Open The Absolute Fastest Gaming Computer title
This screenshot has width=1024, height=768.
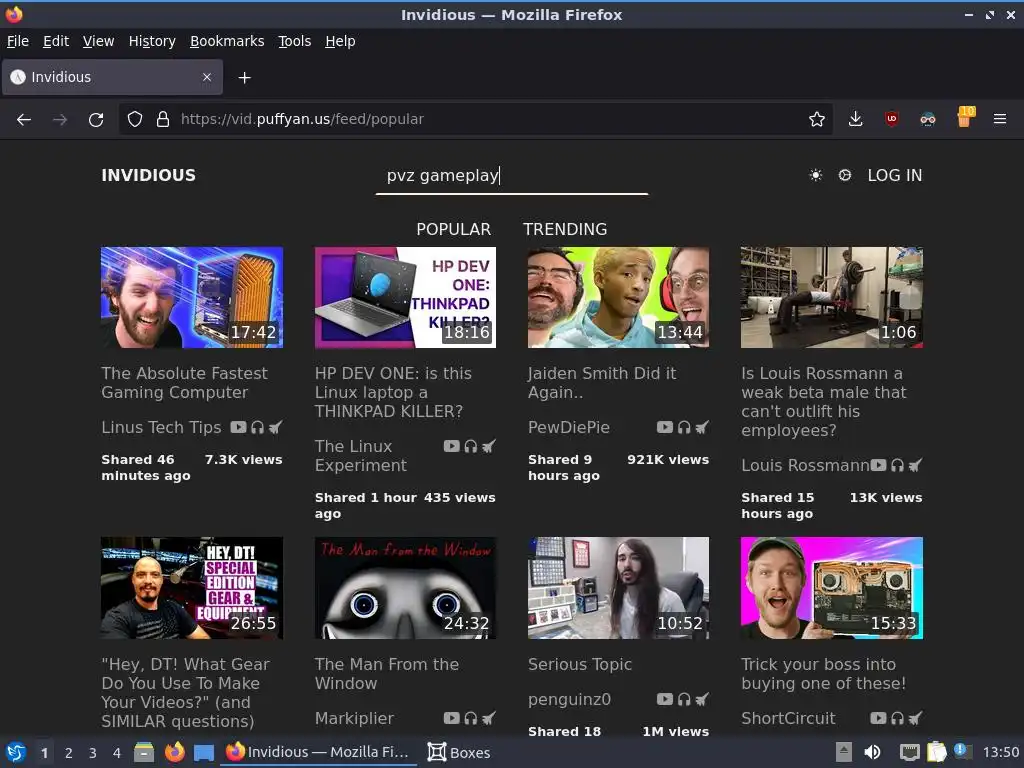point(184,383)
